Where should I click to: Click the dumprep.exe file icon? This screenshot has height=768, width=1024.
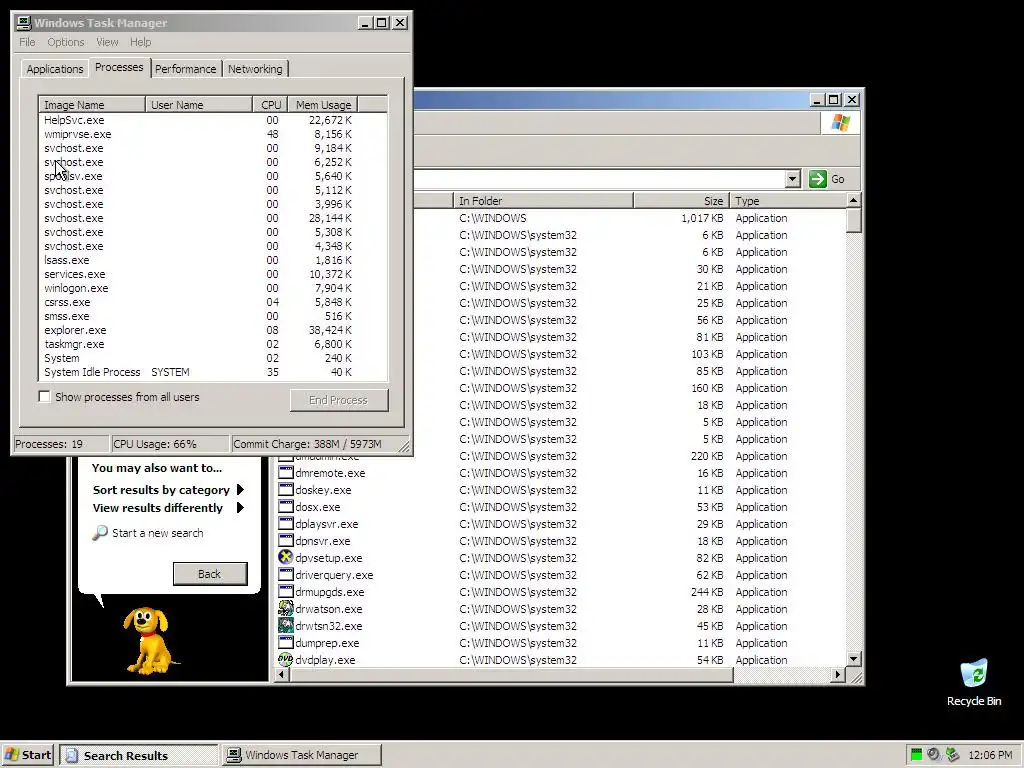[285, 643]
